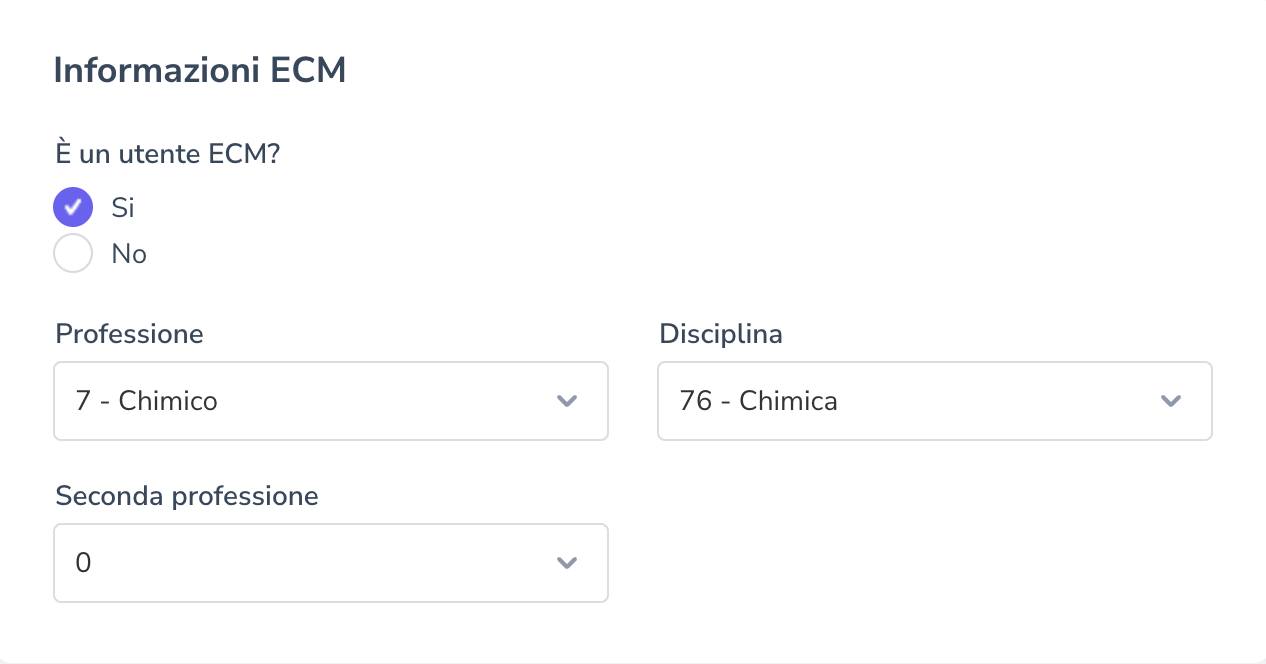Open the Seconda professione dropdown
Viewport: 1266px width, 664px height.
click(x=330, y=563)
